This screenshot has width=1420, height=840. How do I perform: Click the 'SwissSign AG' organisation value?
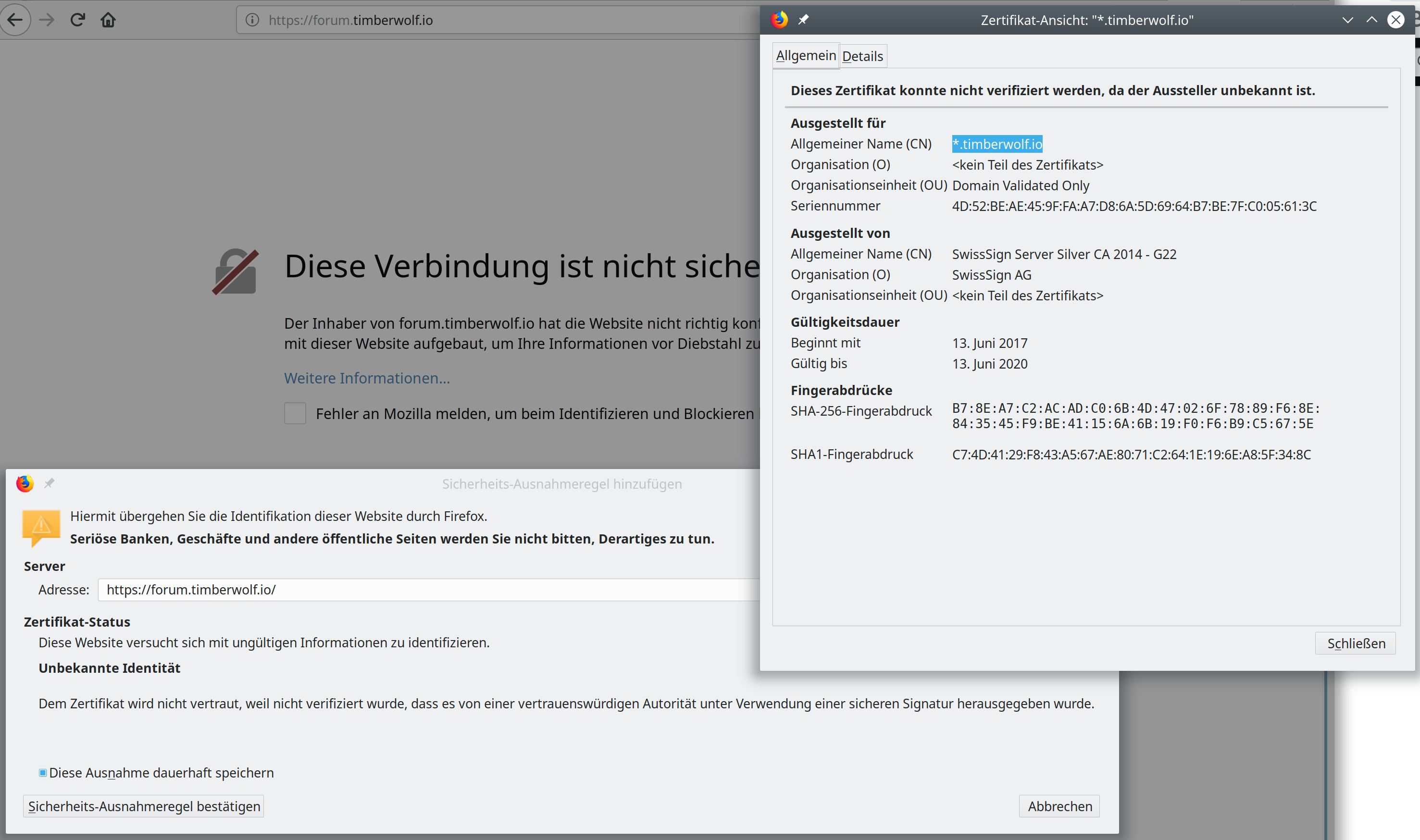991,275
